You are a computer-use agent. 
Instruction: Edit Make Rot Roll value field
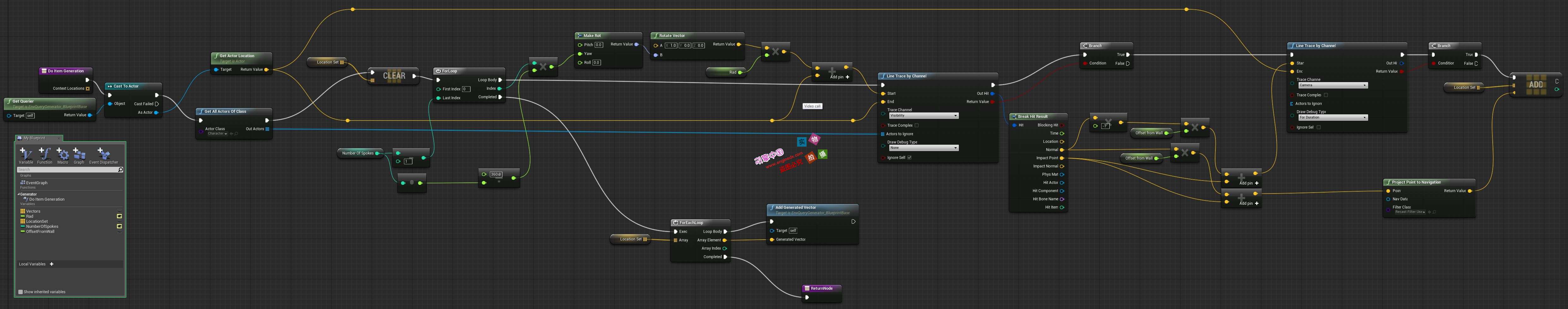tap(597, 62)
